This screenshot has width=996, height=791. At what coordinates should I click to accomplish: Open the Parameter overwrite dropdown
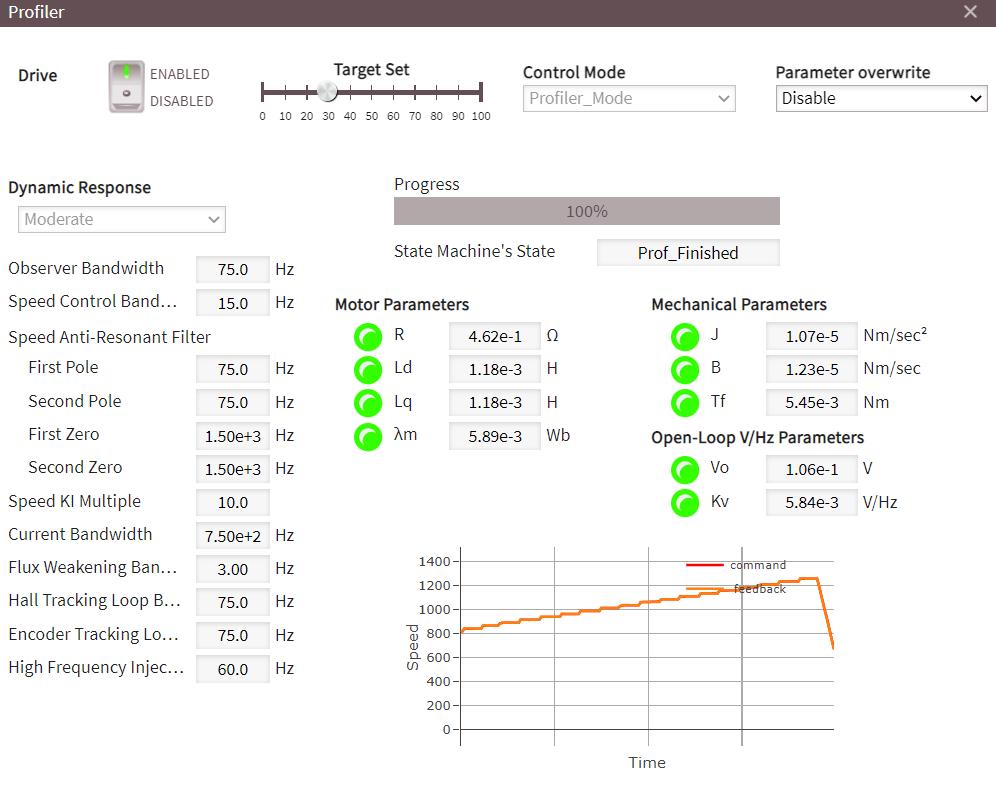click(x=881, y=98)
